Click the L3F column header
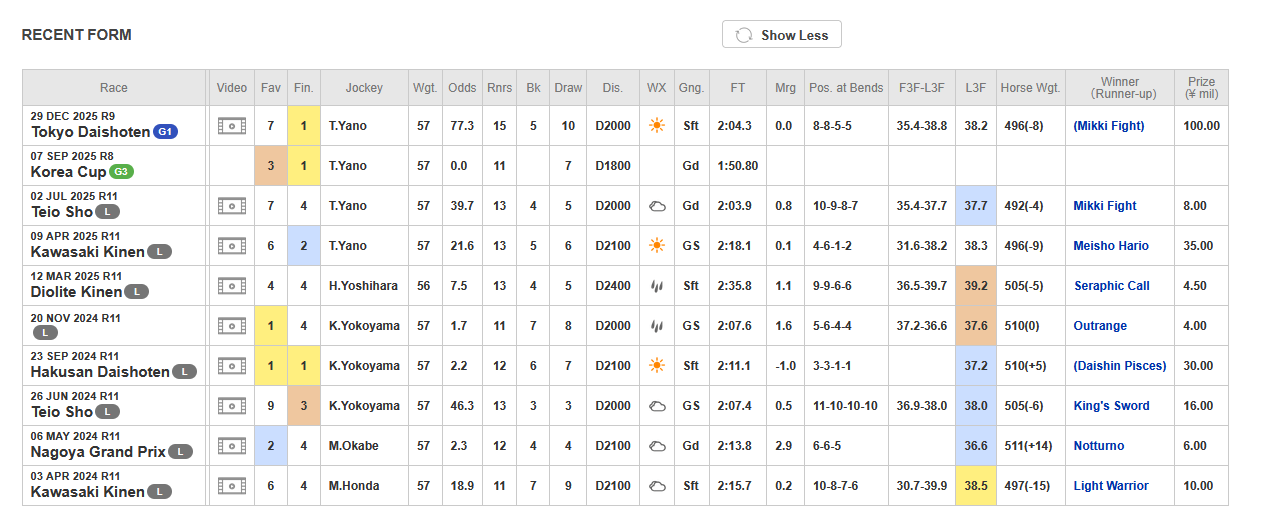The width and height of the screenshot is (1268, 521). 976,88
